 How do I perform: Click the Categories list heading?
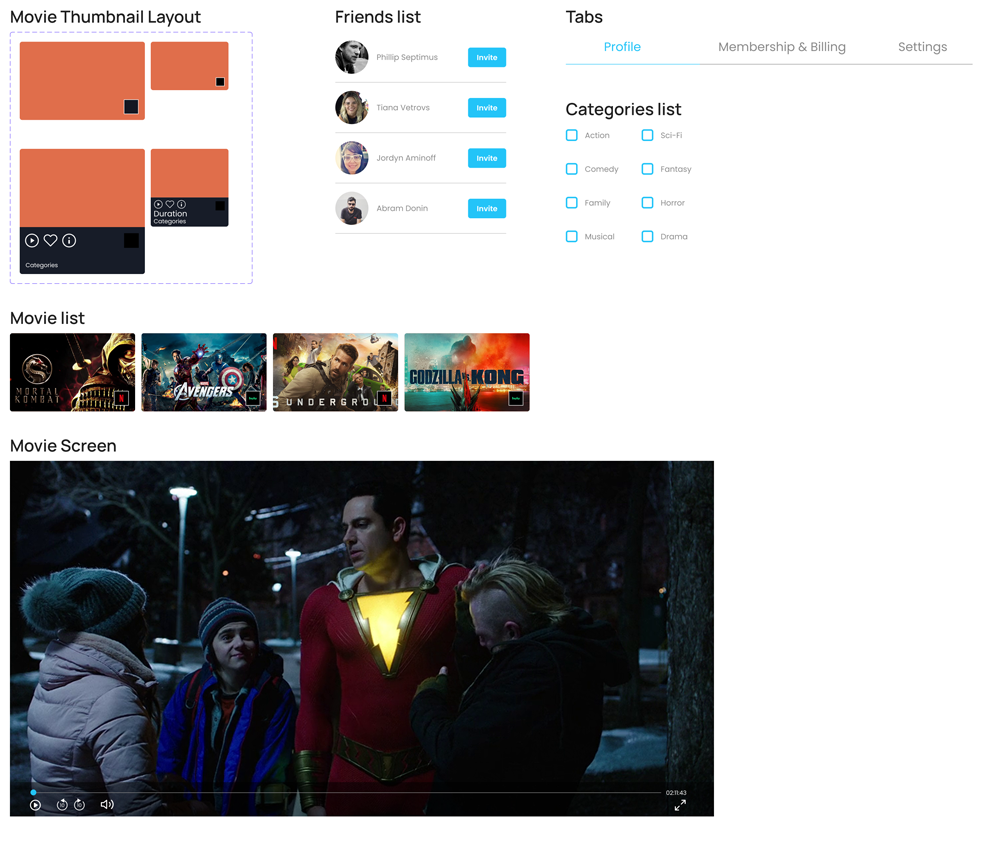623,110
